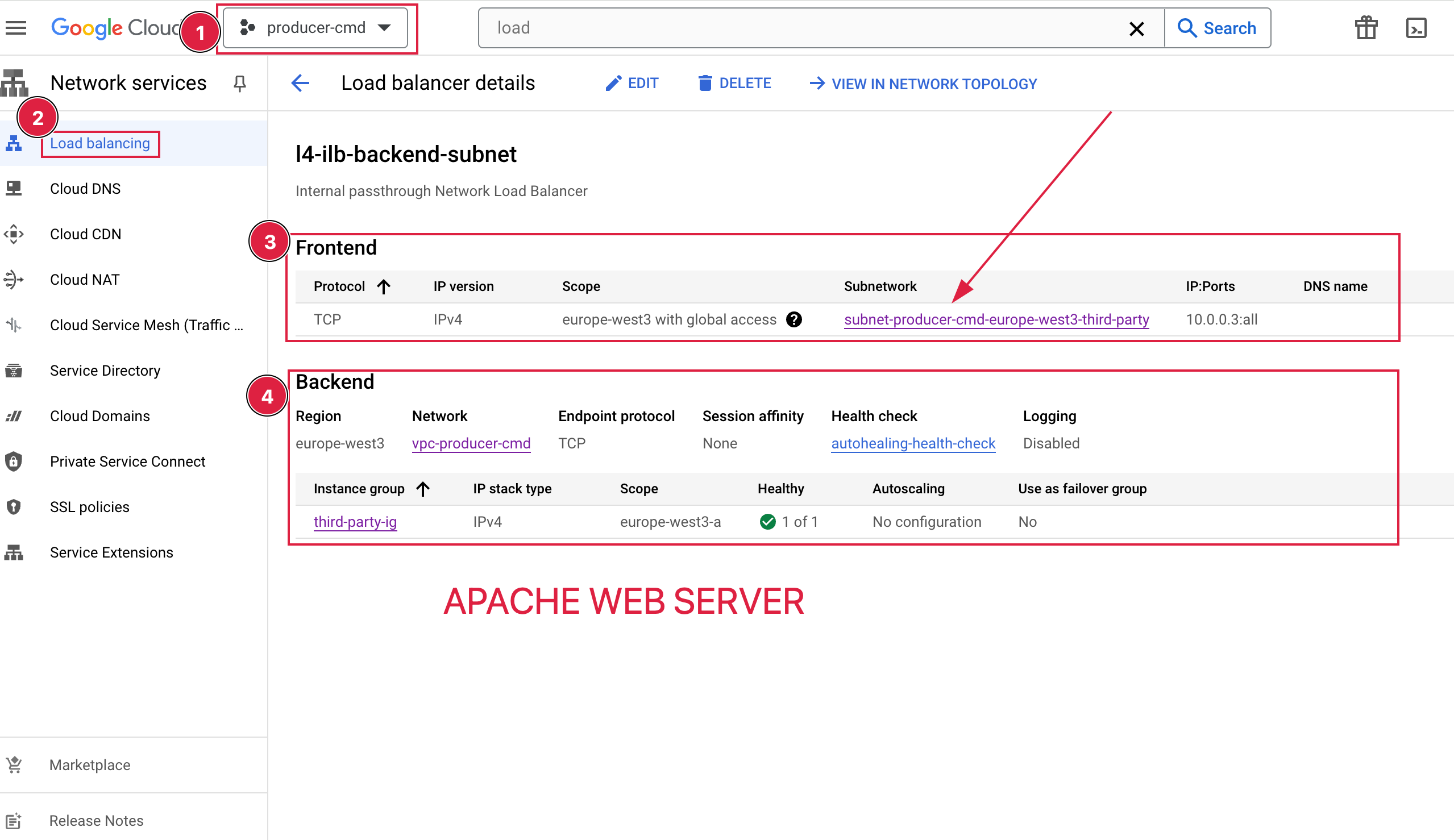Viewport: 1454px width, 840px height.
Task: Sort Frontend table by Protocol arrow
Action: pyautogui.click(x=384, y=287)
